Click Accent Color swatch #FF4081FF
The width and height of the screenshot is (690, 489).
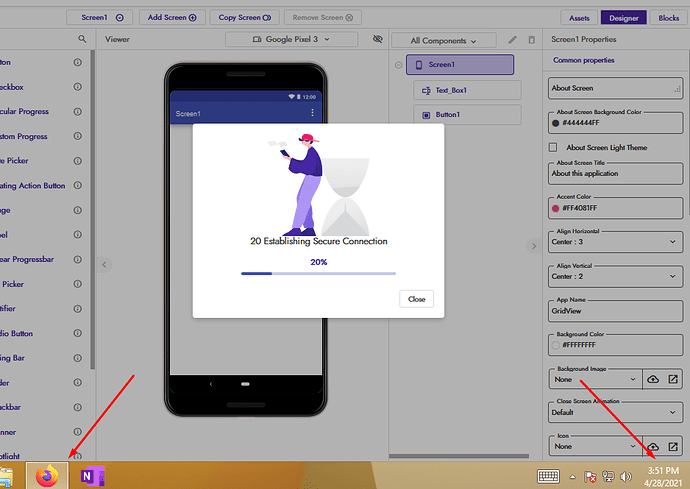[x=555, y=208]
